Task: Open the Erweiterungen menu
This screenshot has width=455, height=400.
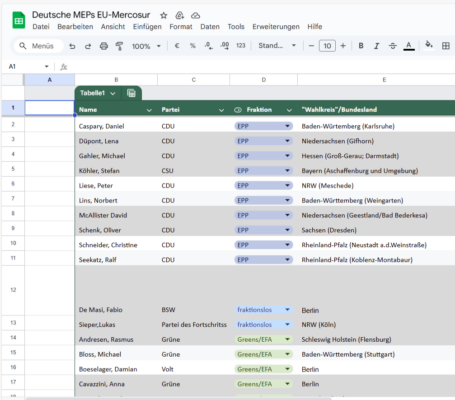Action: 276,27
